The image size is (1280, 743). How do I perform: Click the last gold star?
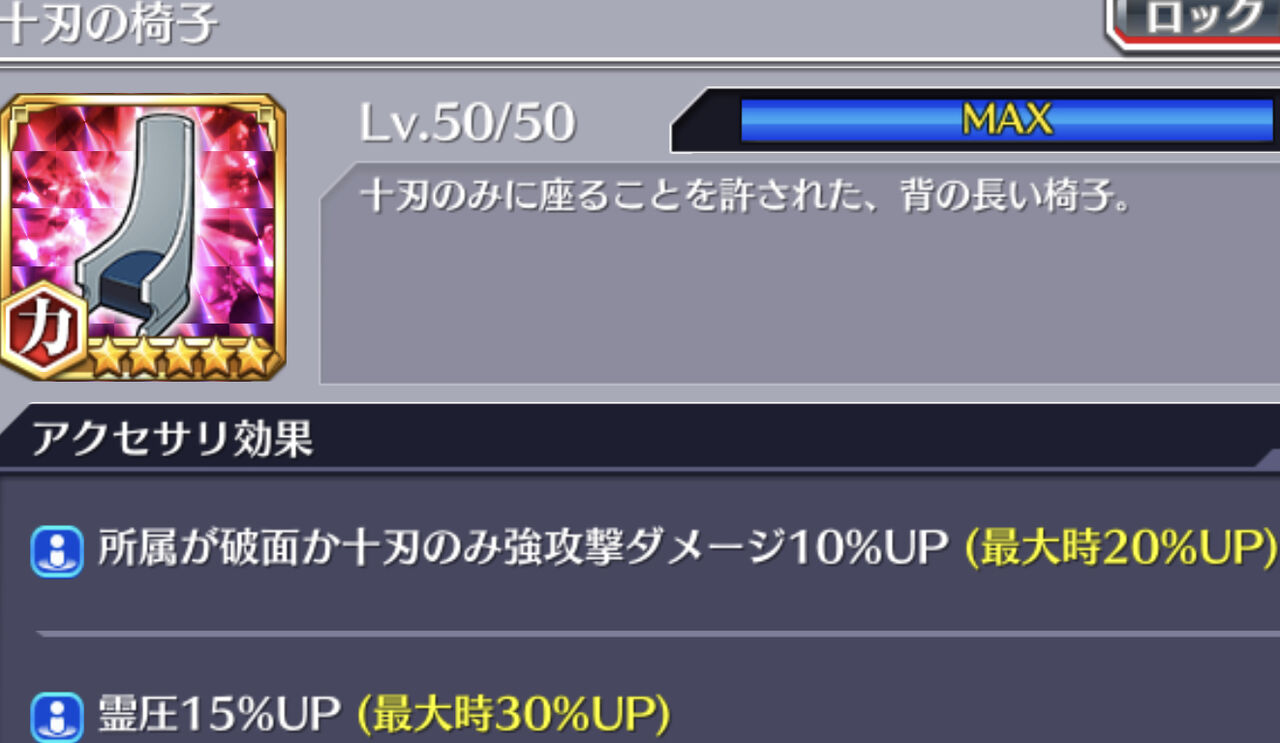(255, 358)
